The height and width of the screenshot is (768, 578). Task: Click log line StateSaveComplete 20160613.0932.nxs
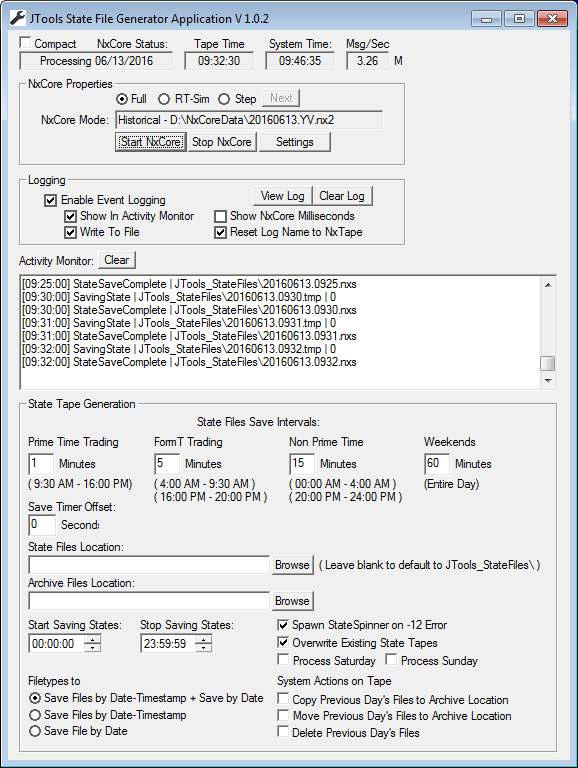tap(189, 362)
